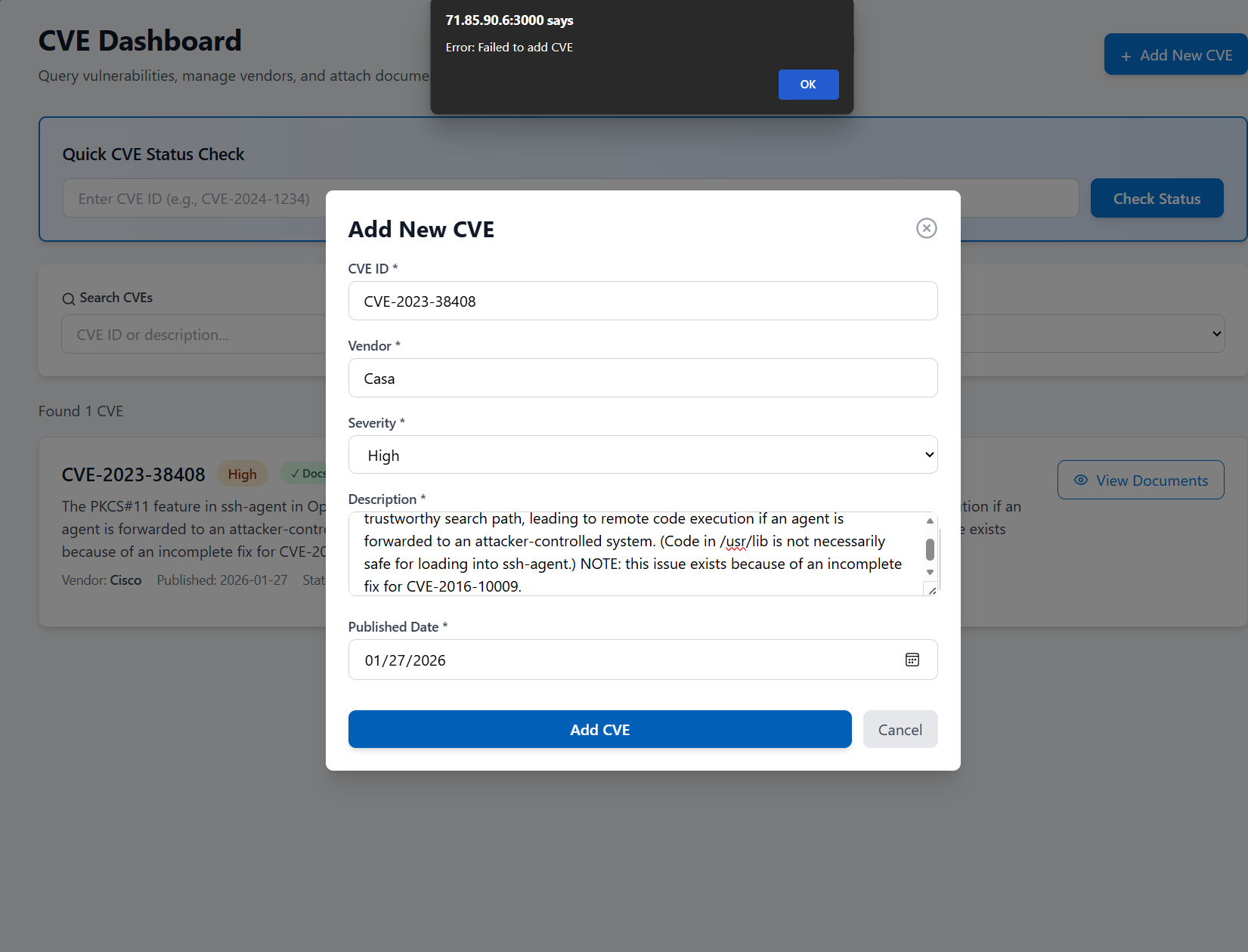Grab the Description scrollbar thumb
Screen dimensions: 1248x952
(930, 549)
